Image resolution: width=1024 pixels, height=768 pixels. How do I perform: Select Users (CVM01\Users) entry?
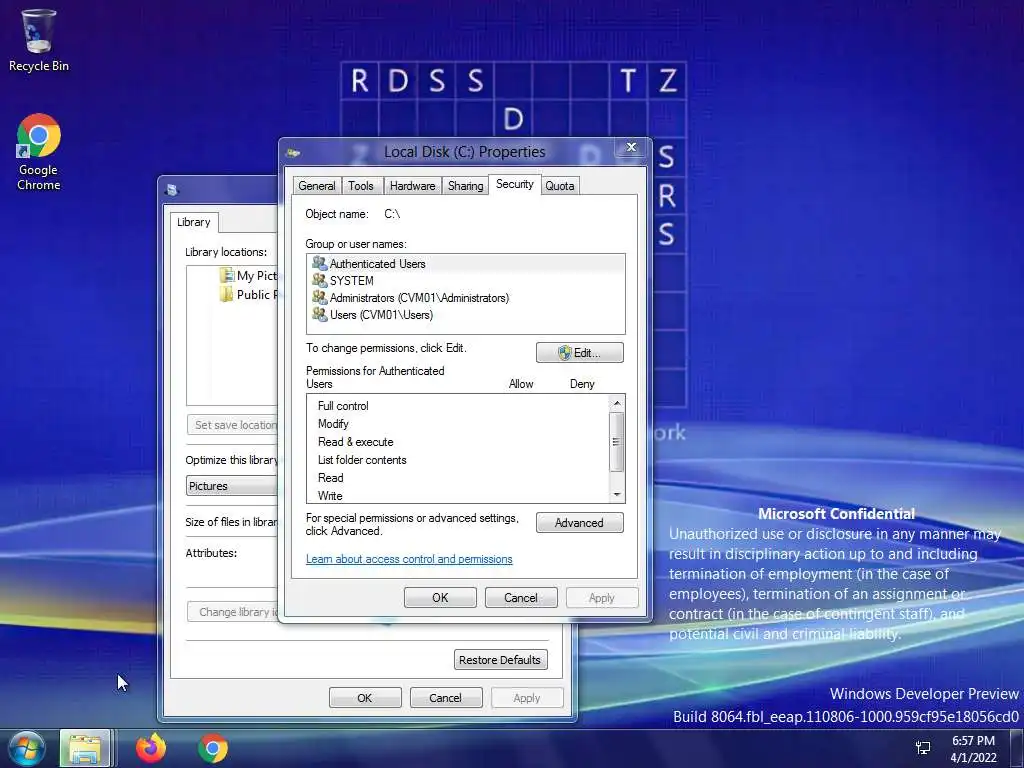click(x=465, y=314)
